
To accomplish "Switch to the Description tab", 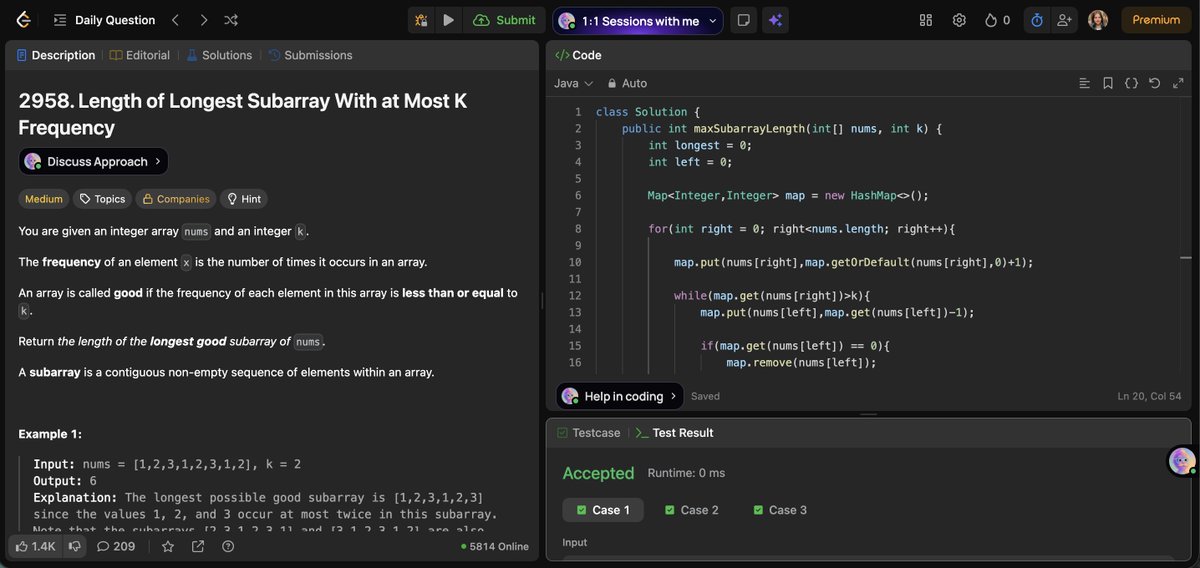I will (x=56, y=55).
